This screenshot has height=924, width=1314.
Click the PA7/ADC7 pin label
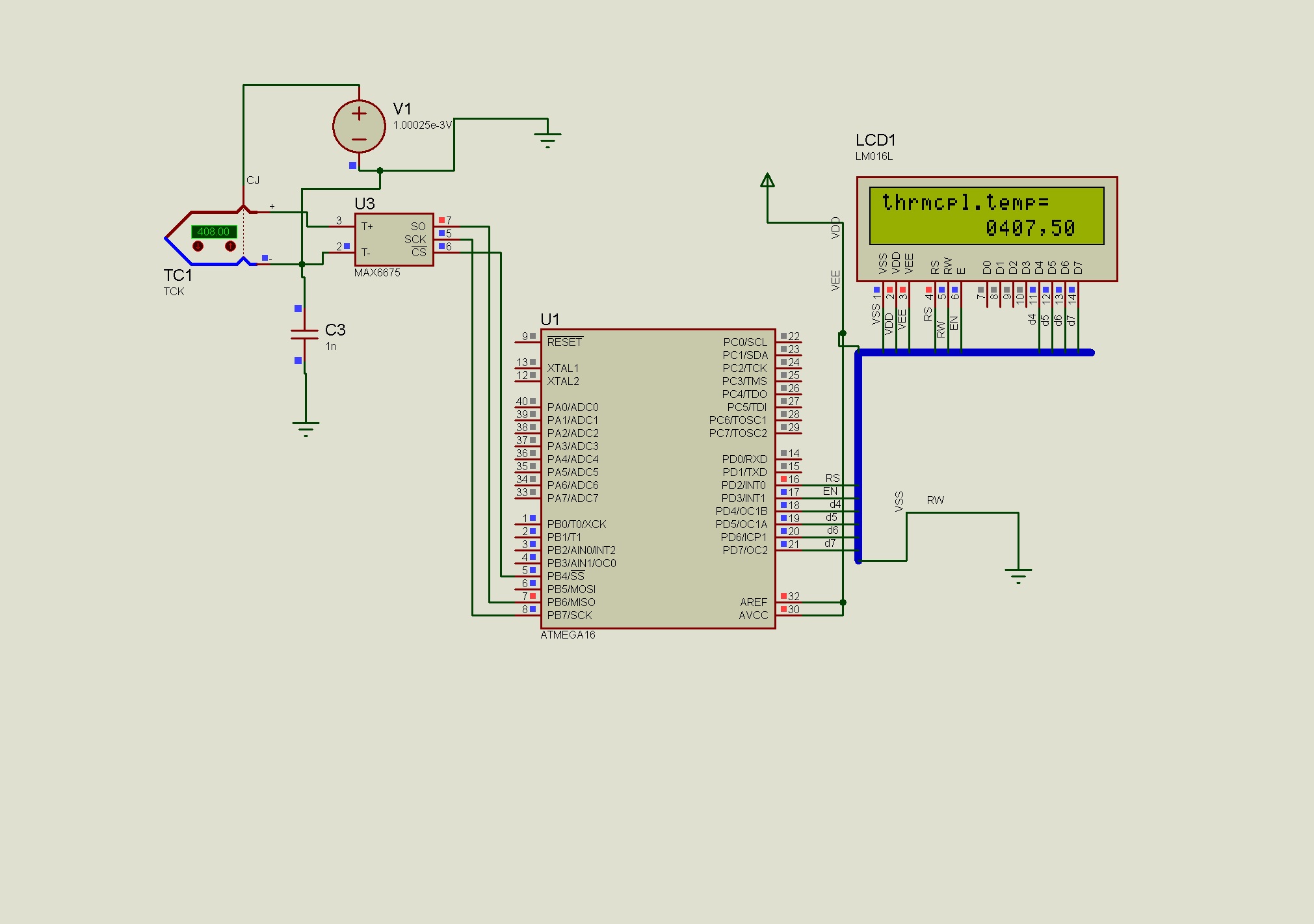coord(573,498)
